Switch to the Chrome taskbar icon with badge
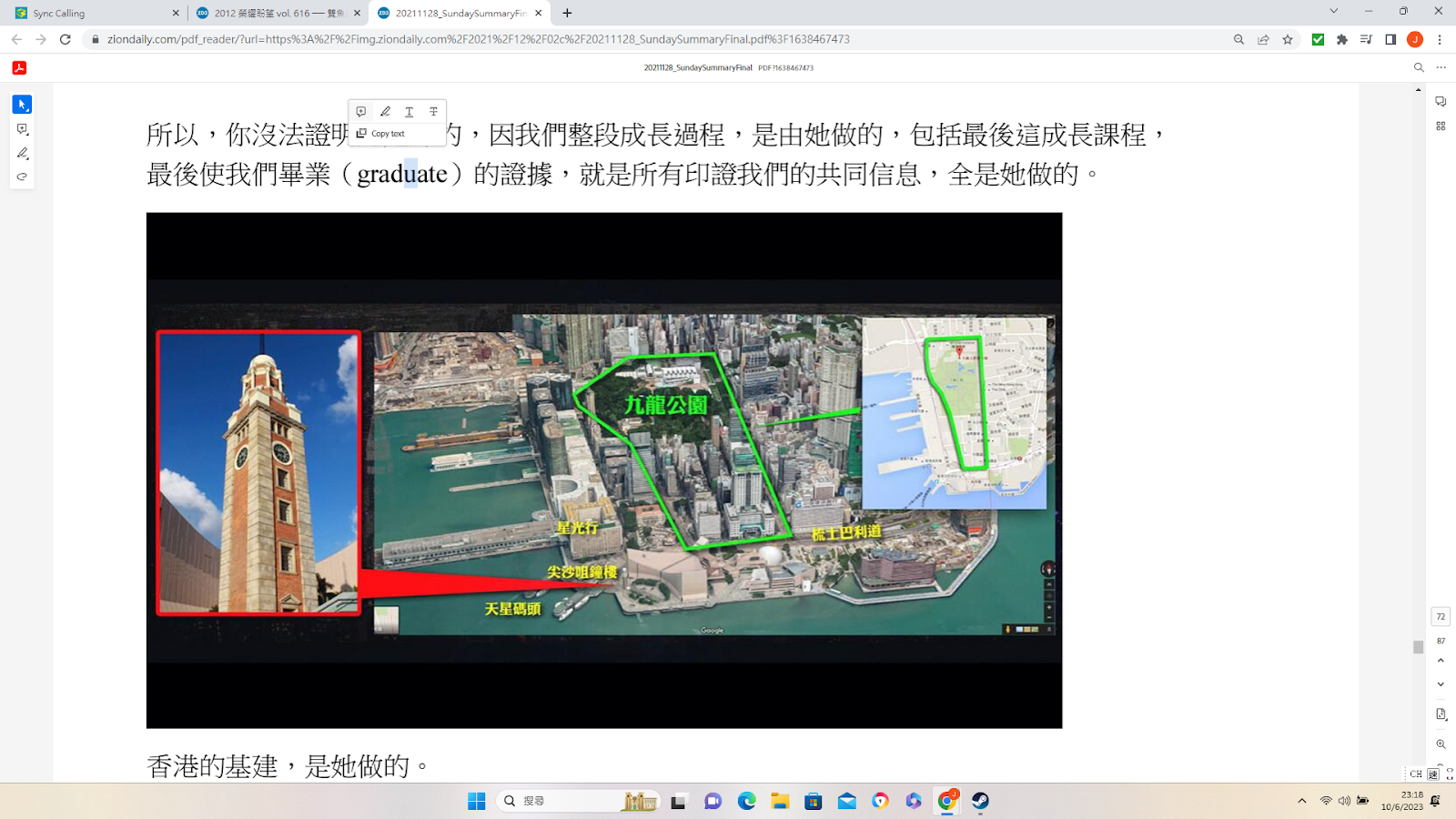Image resolution: width=1456 pixels, height=819 pixels. [x=947, y=801]
